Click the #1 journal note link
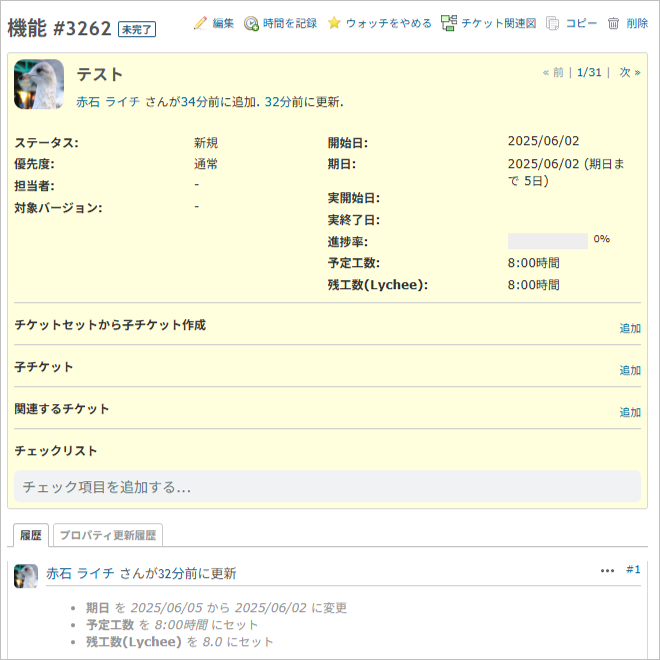Screen dimensions: 660x660 coord(633,570)
